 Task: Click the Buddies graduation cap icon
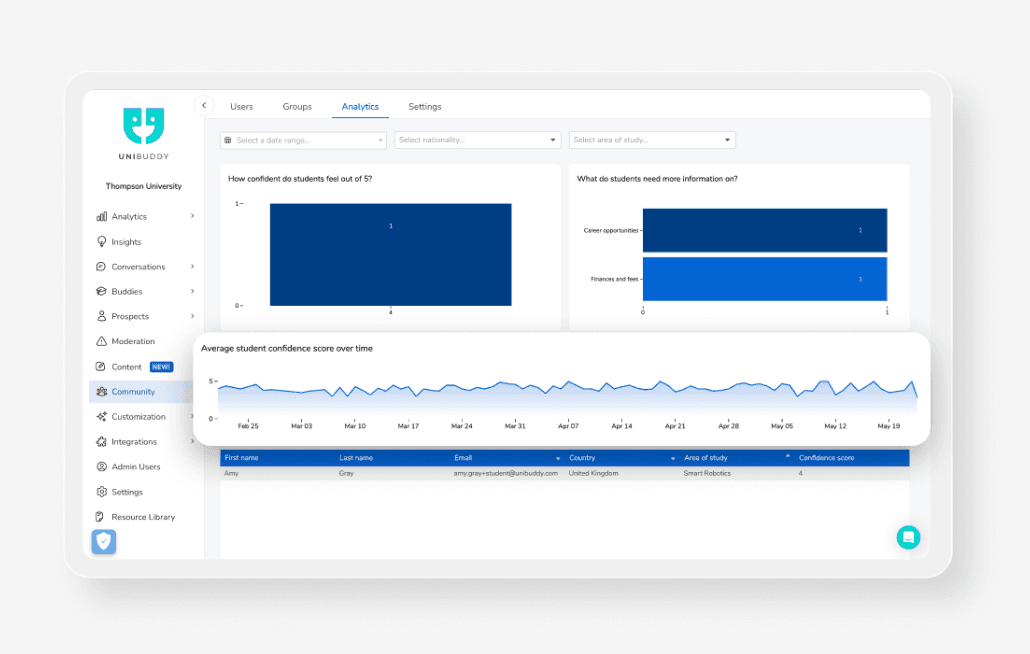coord(101,291)
